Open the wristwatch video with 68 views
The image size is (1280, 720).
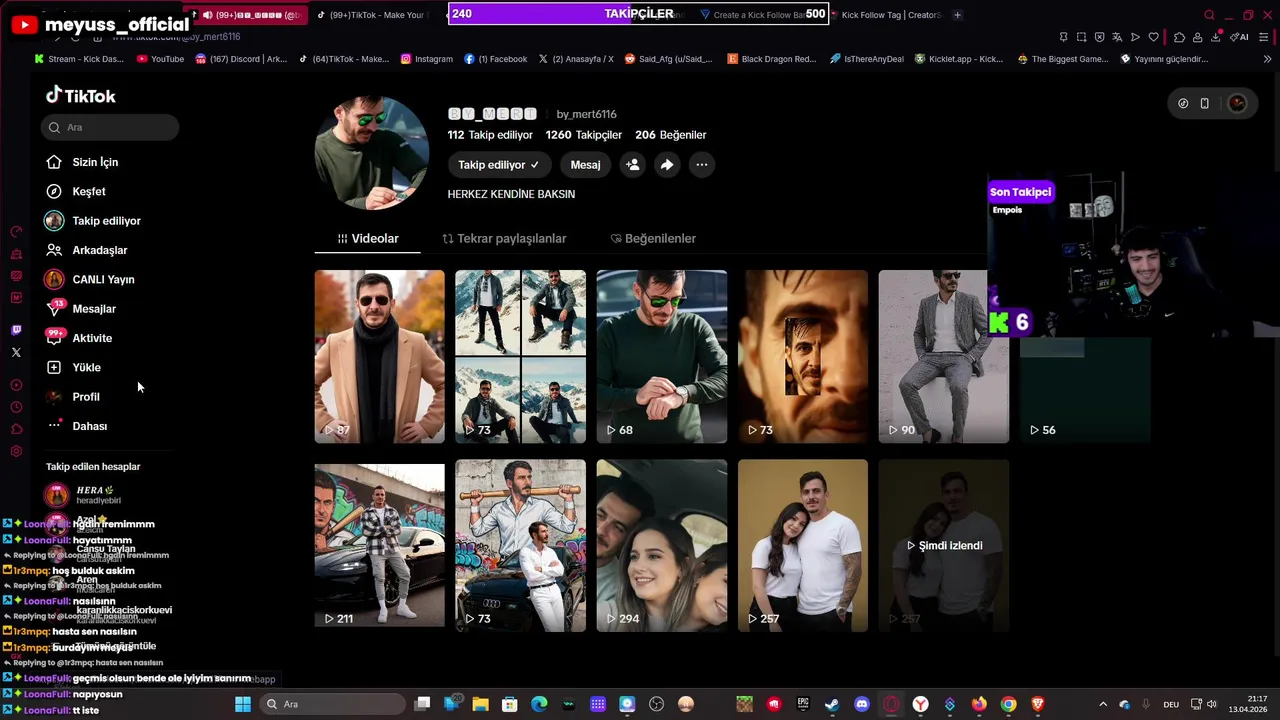coord(661,356)
